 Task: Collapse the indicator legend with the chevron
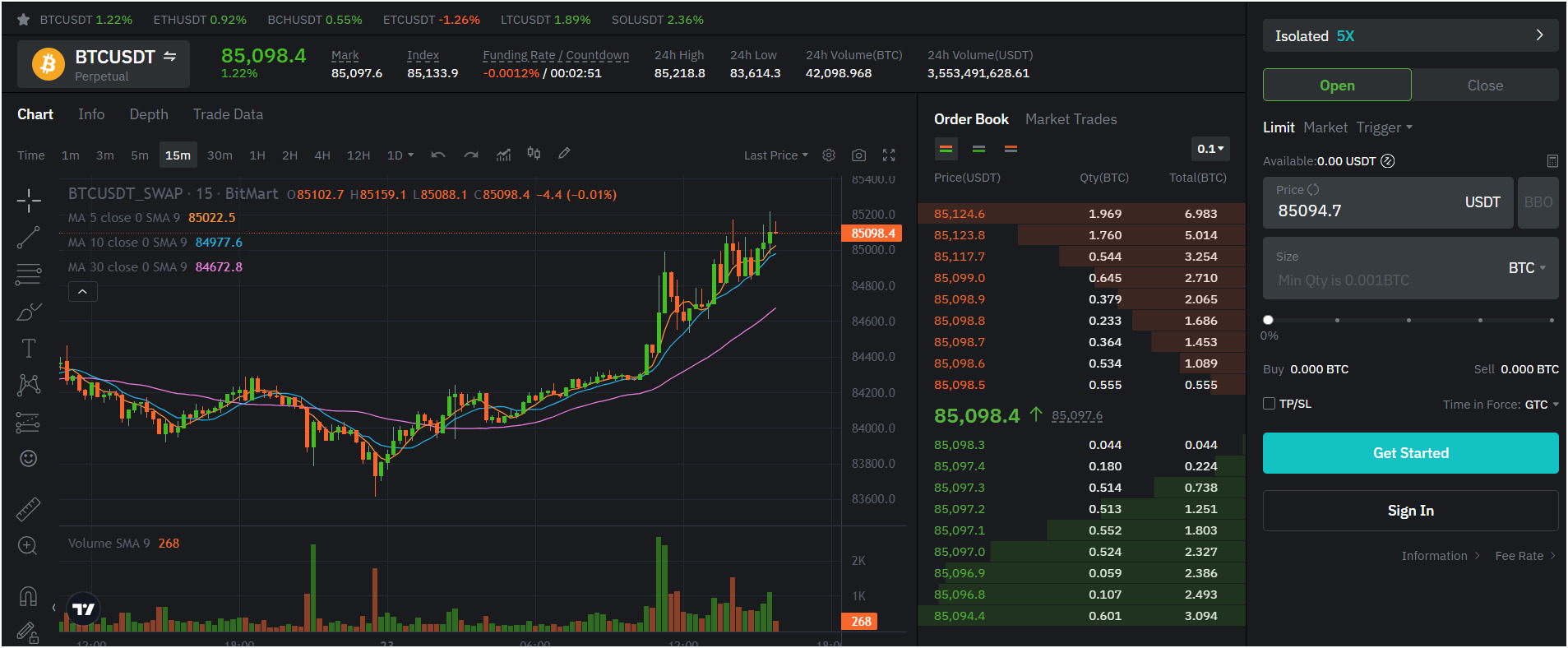point(83,292)
